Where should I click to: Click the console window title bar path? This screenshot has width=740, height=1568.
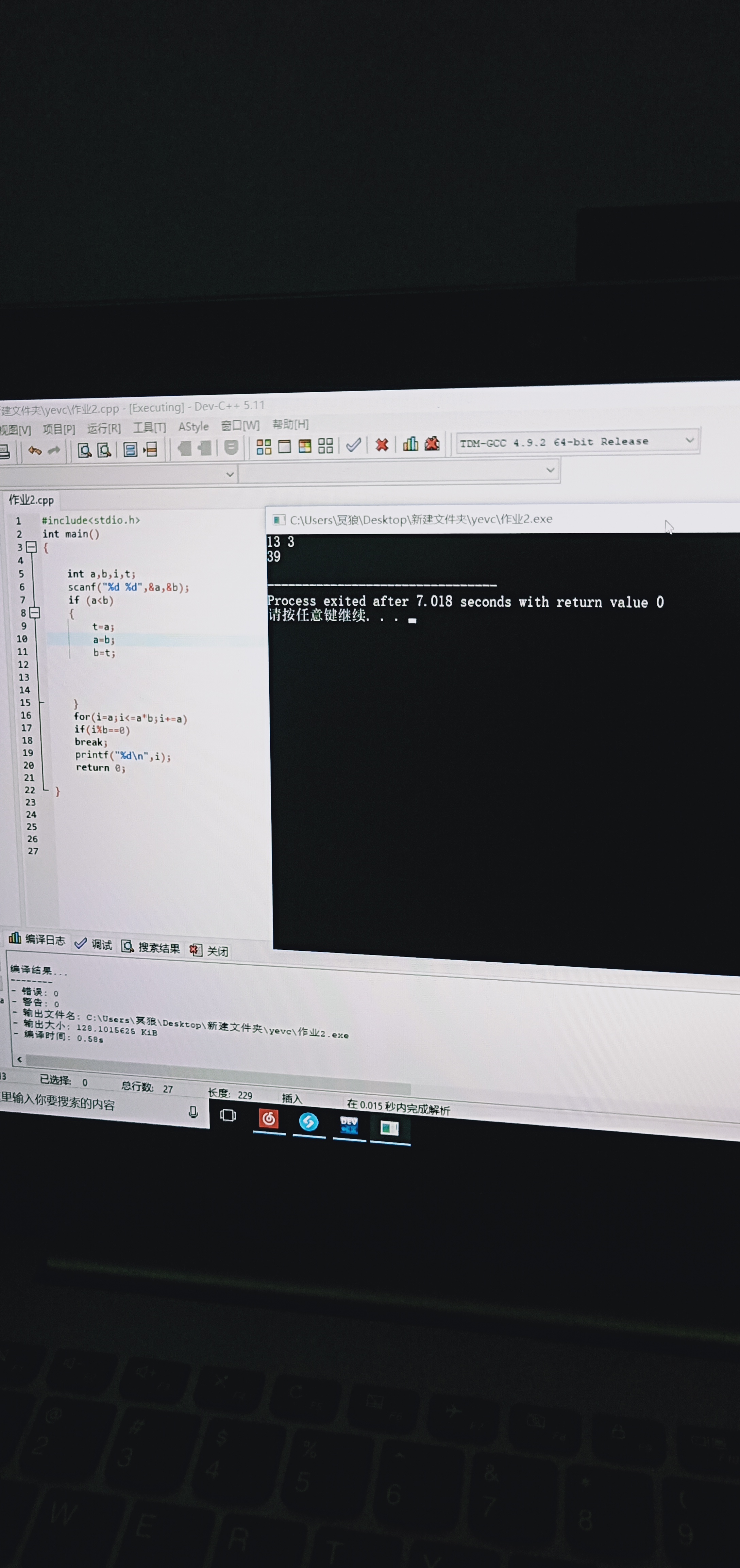click(421, 519)
